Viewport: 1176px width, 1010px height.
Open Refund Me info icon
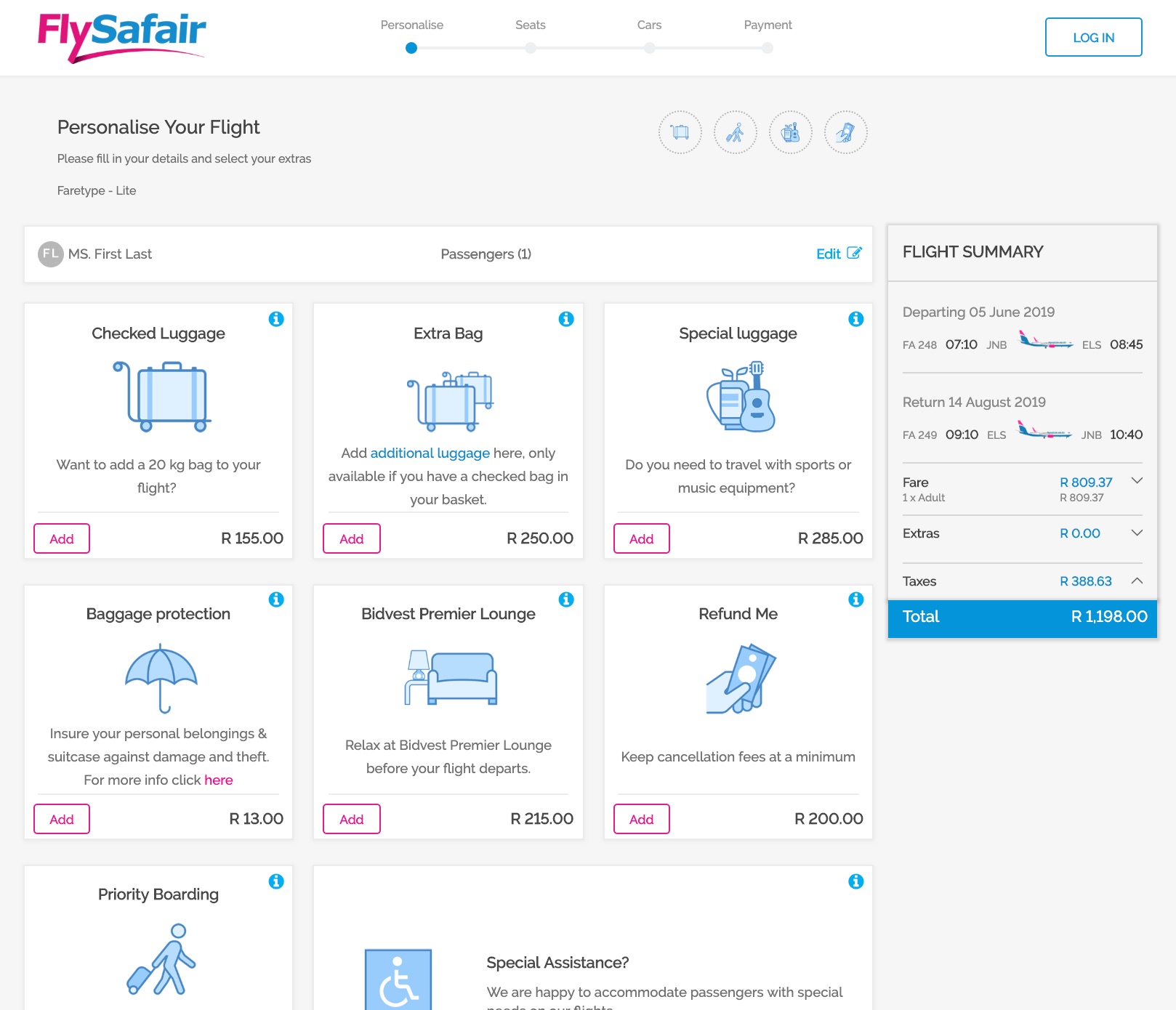(856, 599)
